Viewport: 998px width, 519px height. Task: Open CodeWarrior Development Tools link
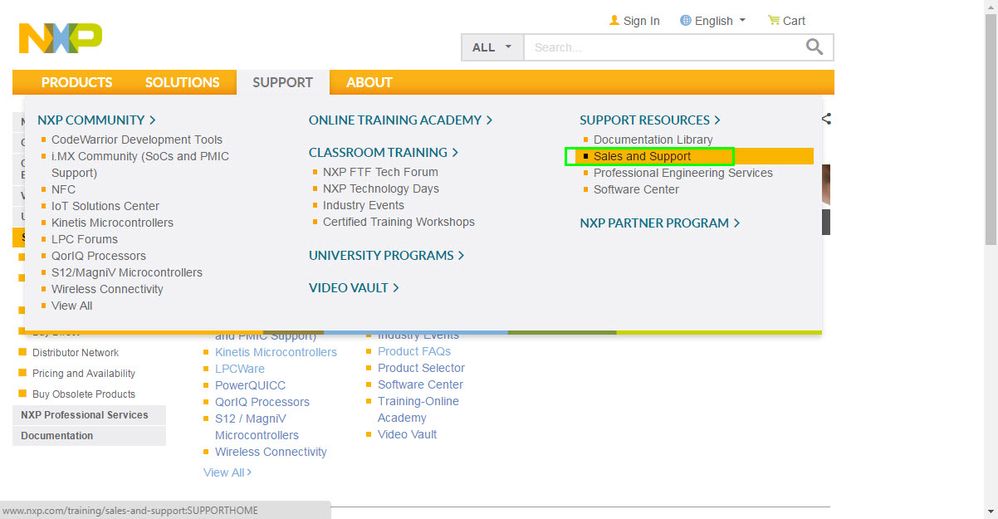click(137, 139)
